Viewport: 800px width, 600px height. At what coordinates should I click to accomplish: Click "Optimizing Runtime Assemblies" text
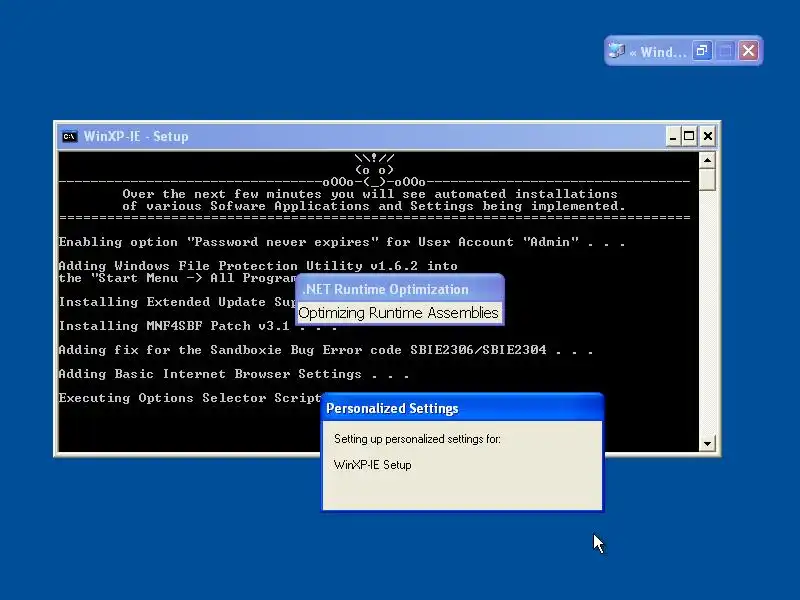click(398, 313)
